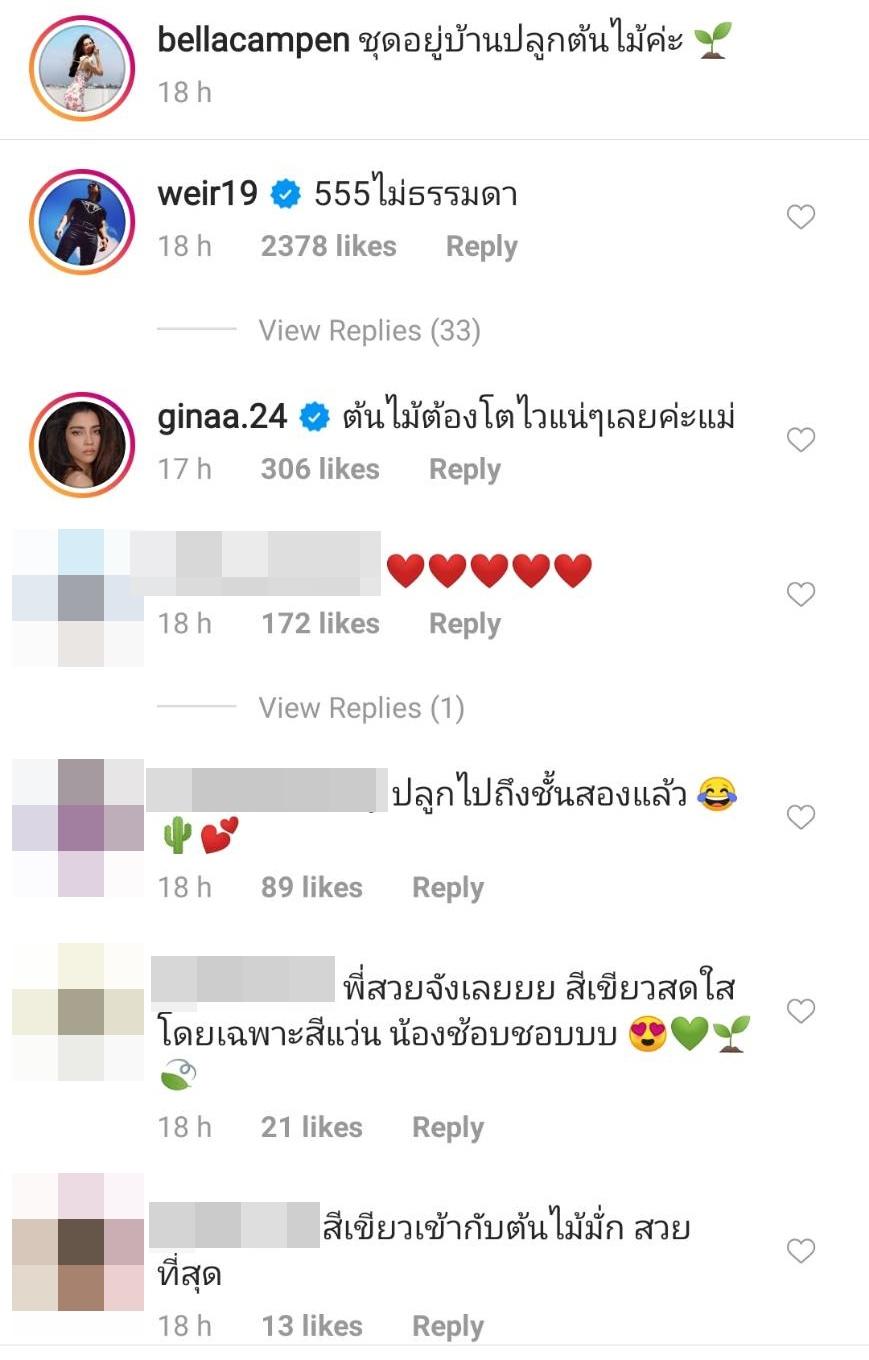
Task: Like the ginaa.24 comment with heart icon
Action: [x=801, y=440]
